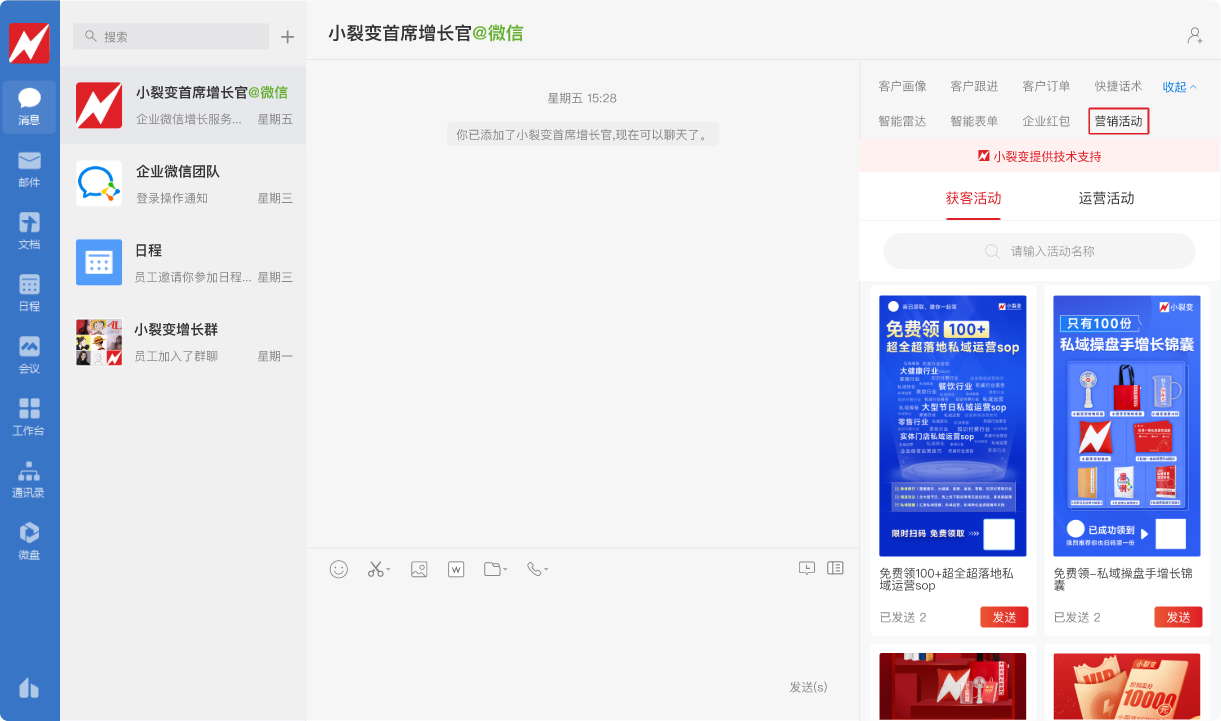1221x721 pixels.
Task: Click the 小裂变增长群 group avatar
Action: click(99, 342)
